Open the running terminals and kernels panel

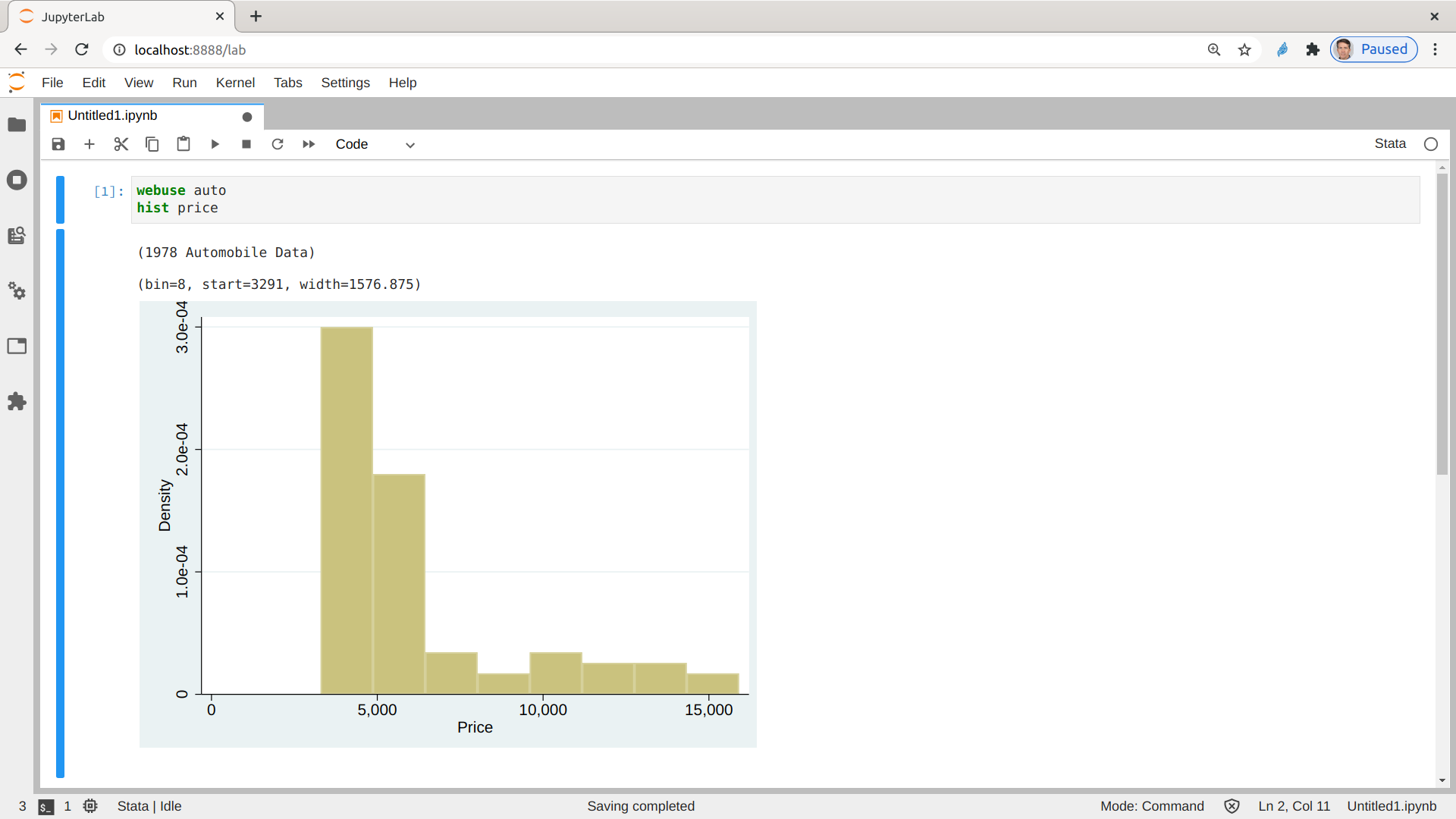click(17, 180)
